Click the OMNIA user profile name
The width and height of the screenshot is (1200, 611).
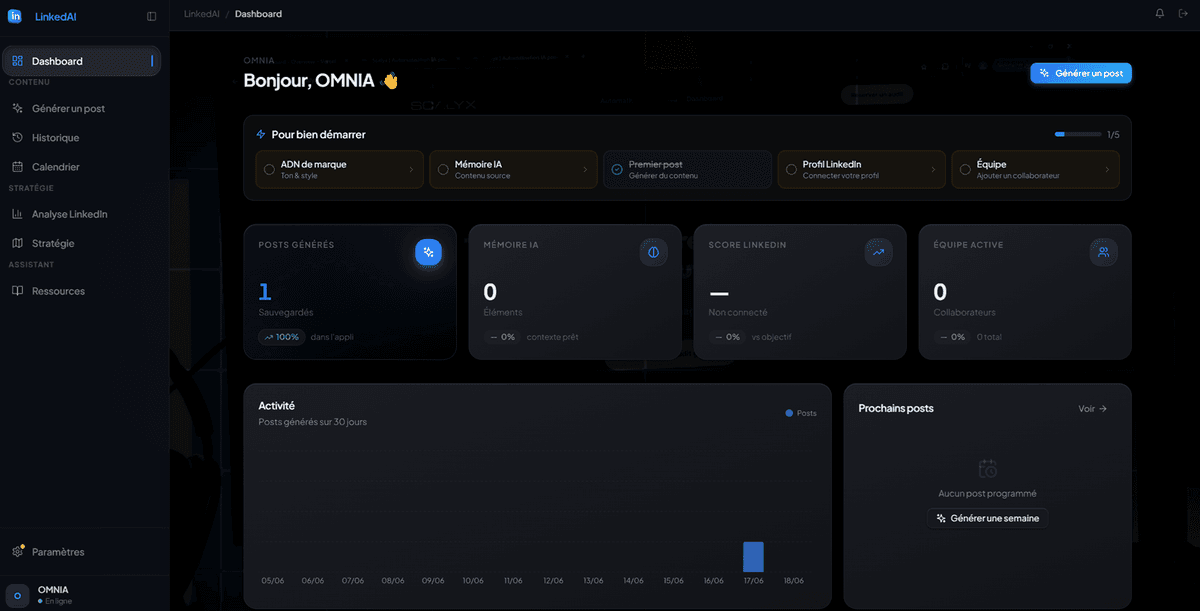pos(53,589)
